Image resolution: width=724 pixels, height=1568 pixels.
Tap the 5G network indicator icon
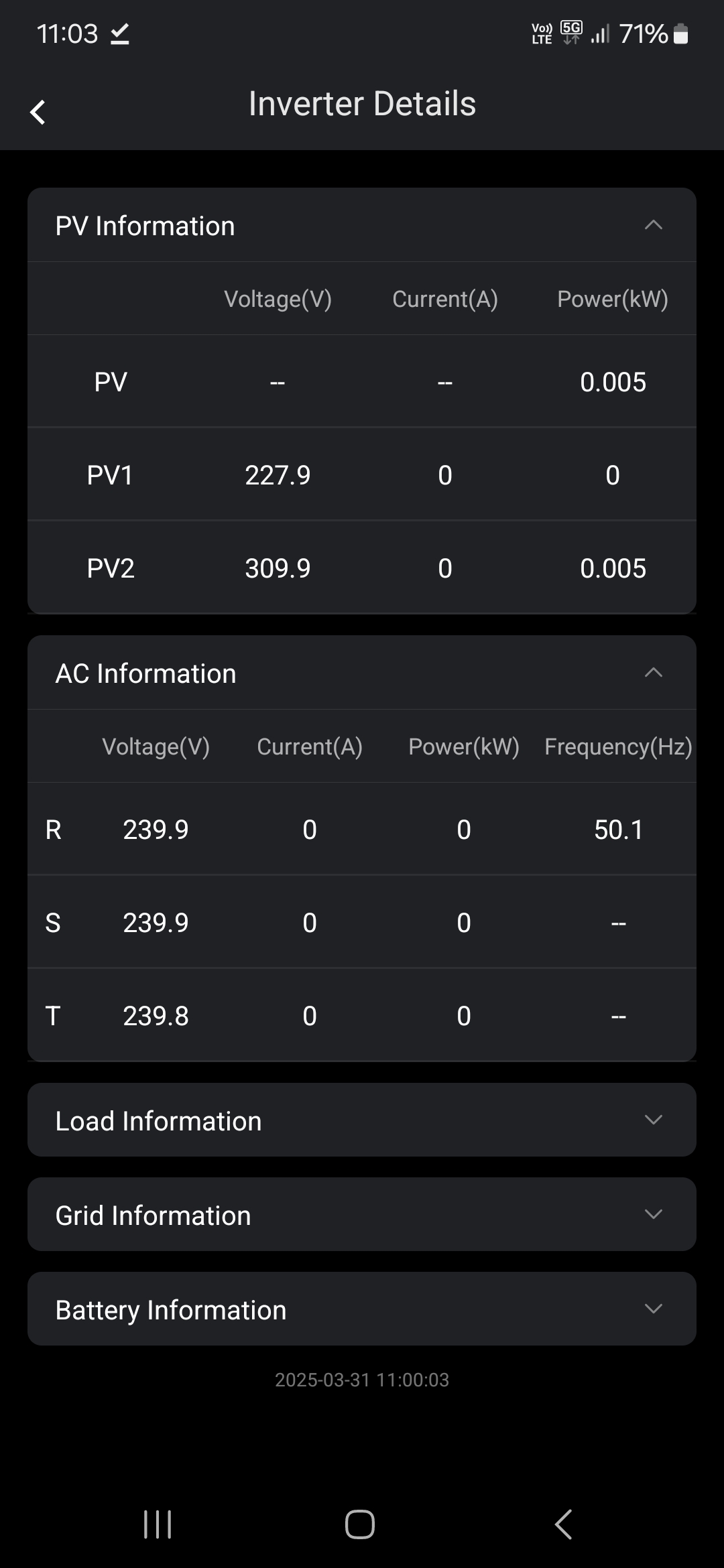(571, 32)
